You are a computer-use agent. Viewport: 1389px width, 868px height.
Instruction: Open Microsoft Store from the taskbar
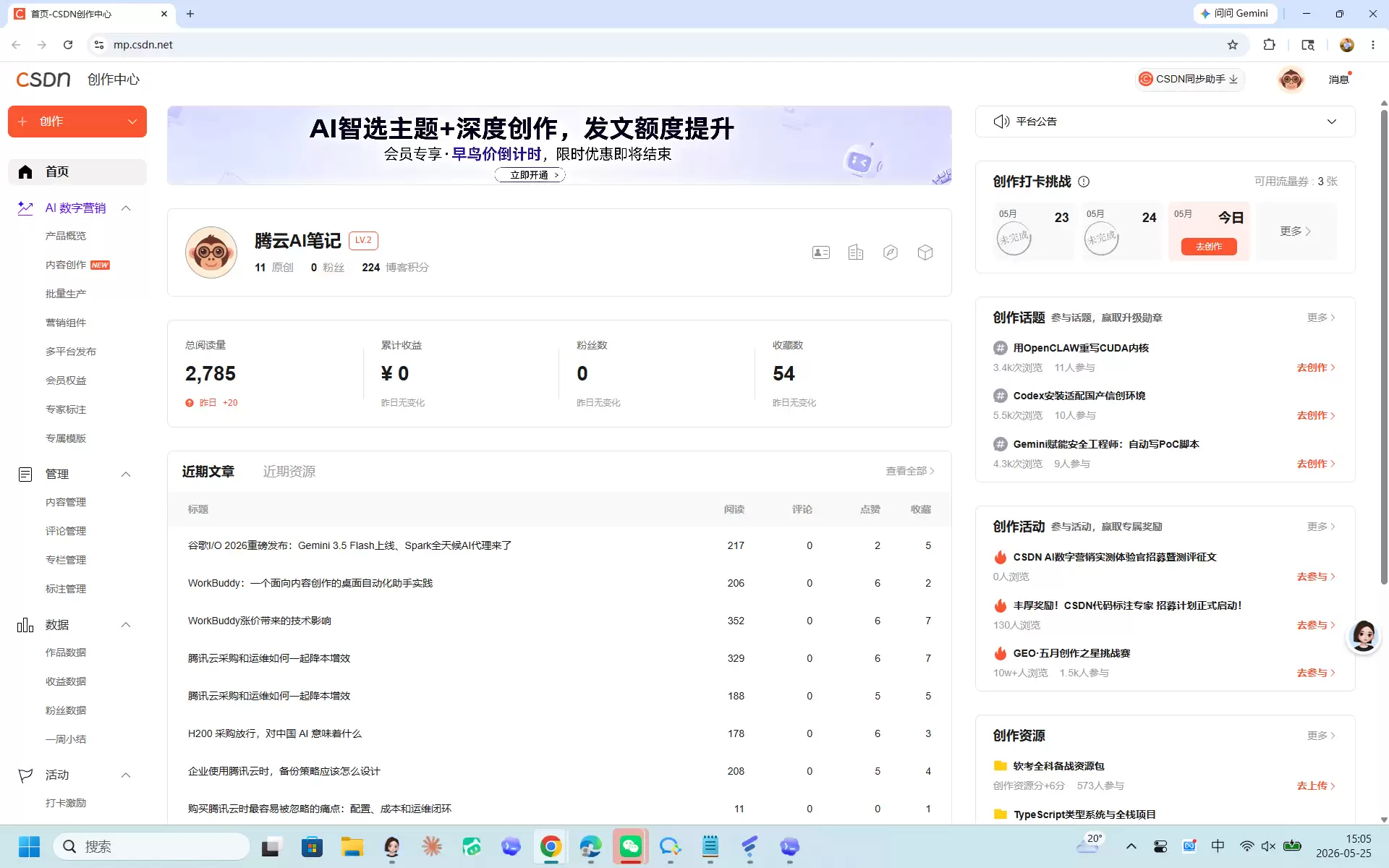tap(312, 846)
